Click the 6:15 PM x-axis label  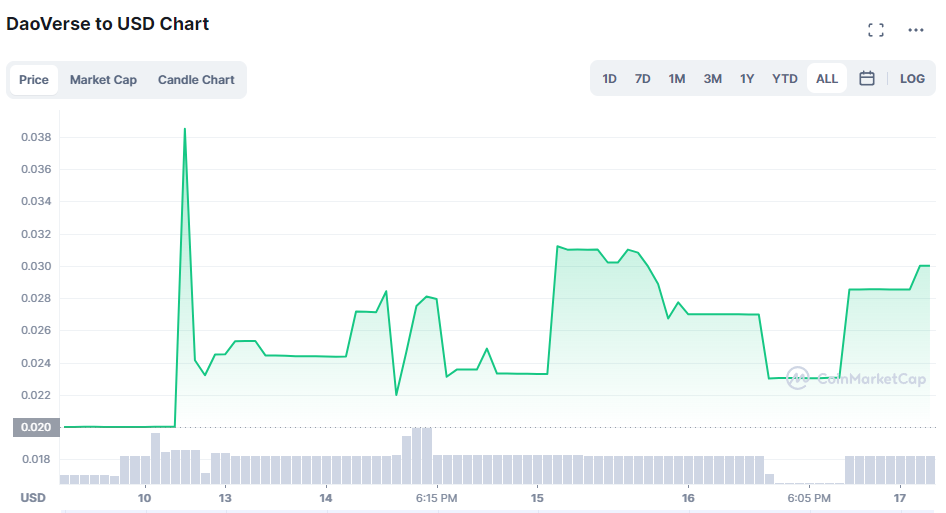click(436, 499)
